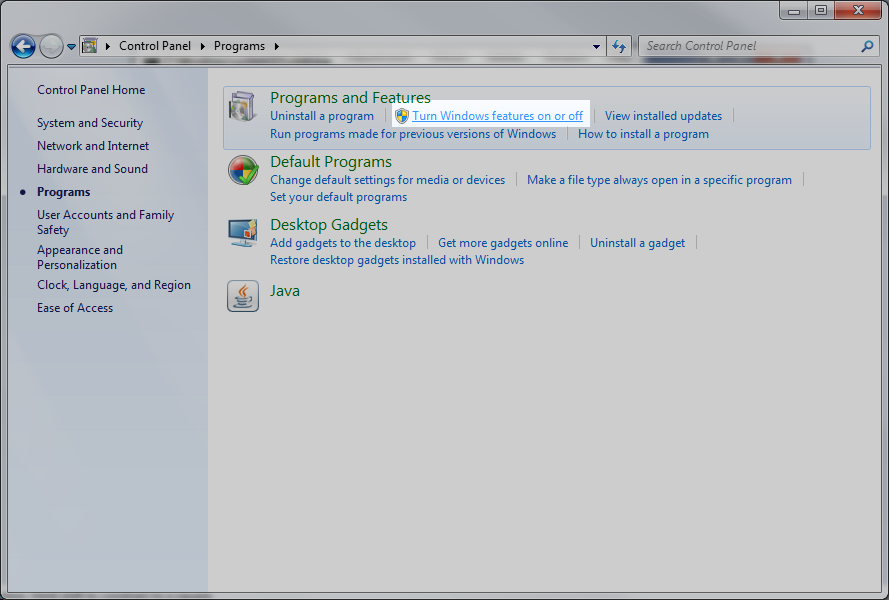Click Get more gadgets online
The width and height of the screenshot is (889, 600).
click(x=503, y=243)
